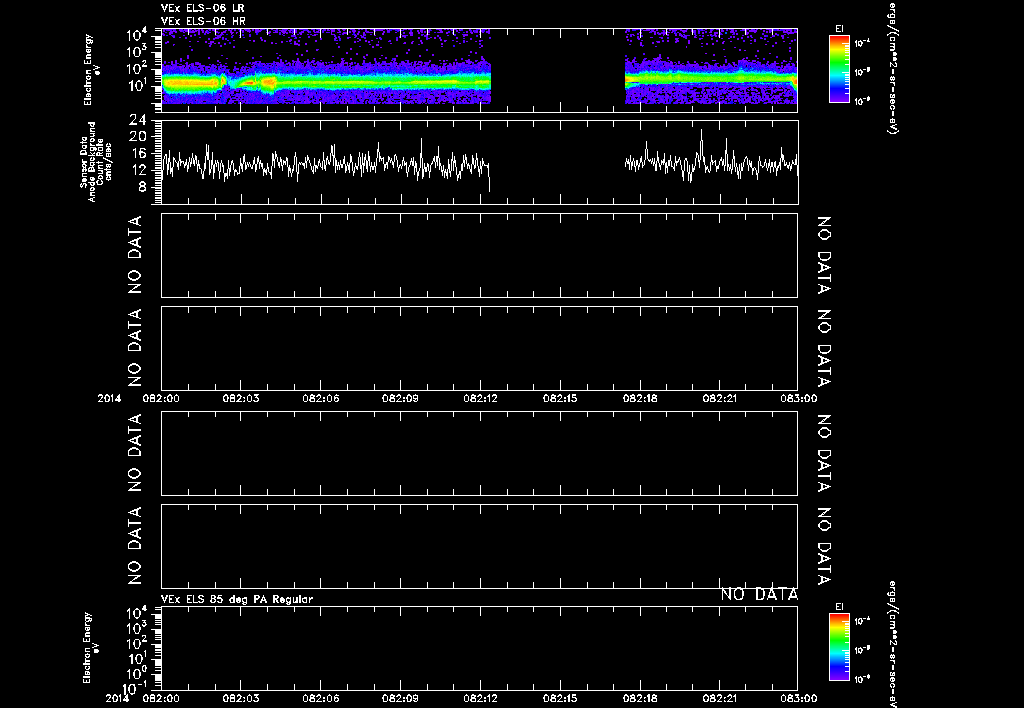Select the "12" tick on the count rate axis

[x=137, y=170]
